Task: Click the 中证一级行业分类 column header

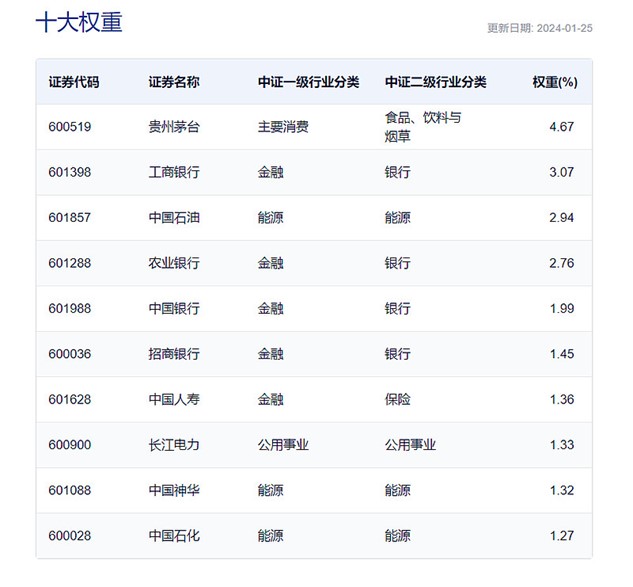Action: [x=308, y=82]
